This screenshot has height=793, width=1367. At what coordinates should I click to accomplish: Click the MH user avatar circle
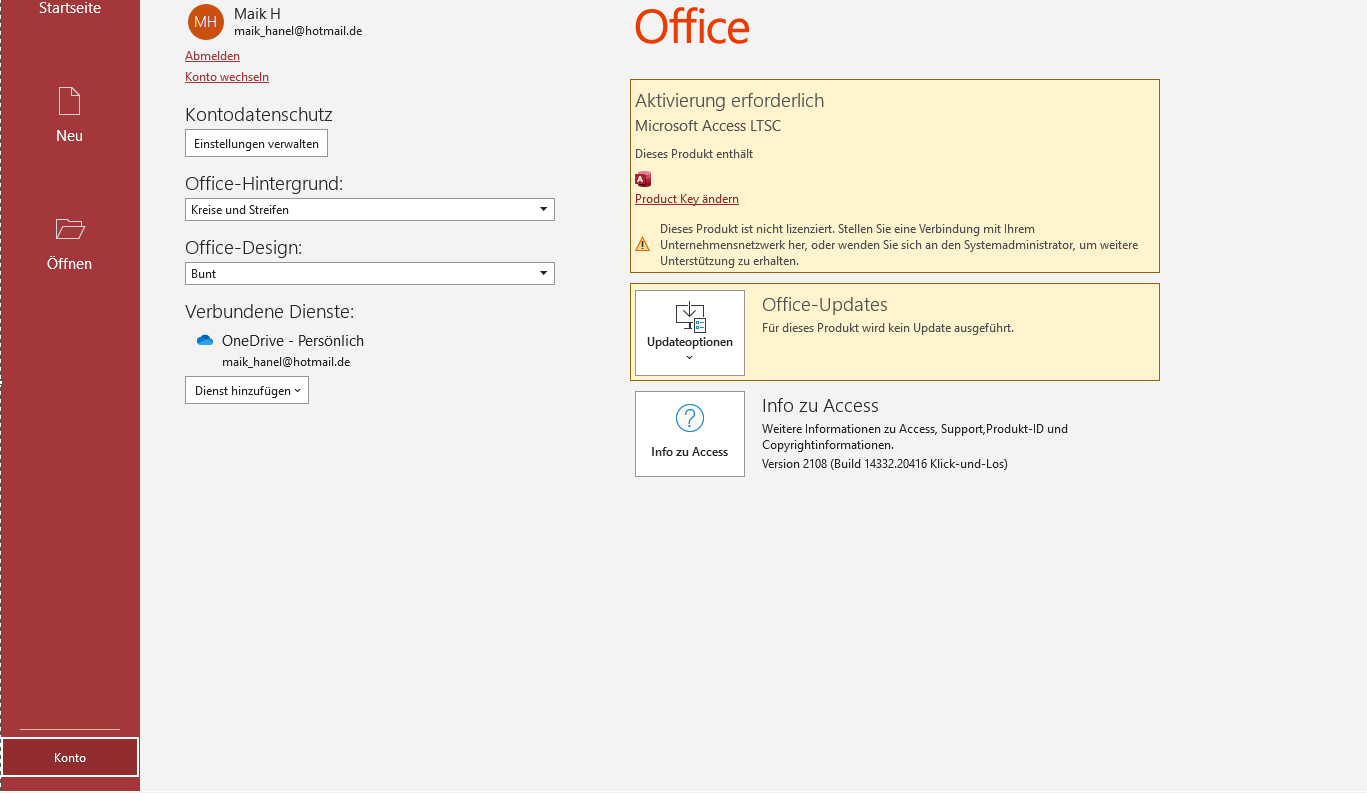(205, 22)
